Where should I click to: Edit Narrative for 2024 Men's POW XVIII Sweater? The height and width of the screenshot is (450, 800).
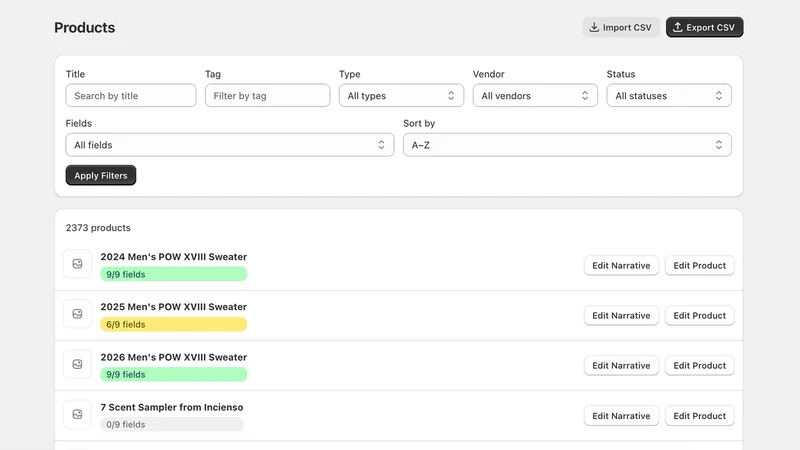click(x=621, y=265)
